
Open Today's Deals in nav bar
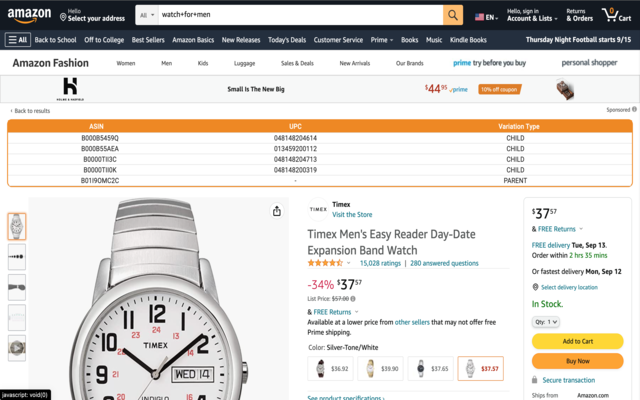pyautogui.click(x=287, y=40)
